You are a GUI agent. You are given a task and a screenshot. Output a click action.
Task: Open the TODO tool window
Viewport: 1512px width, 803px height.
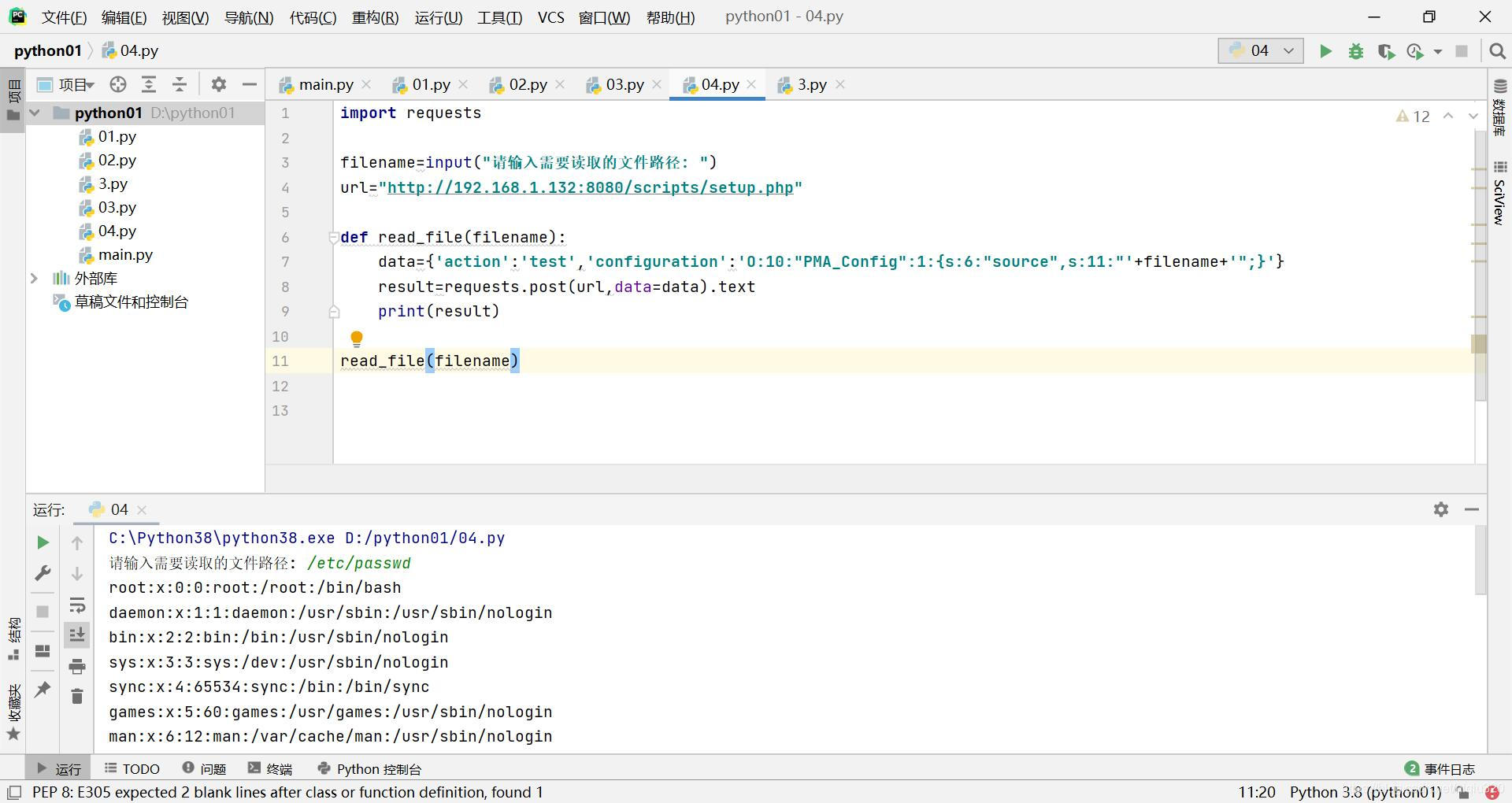click(x=132, y=769)
